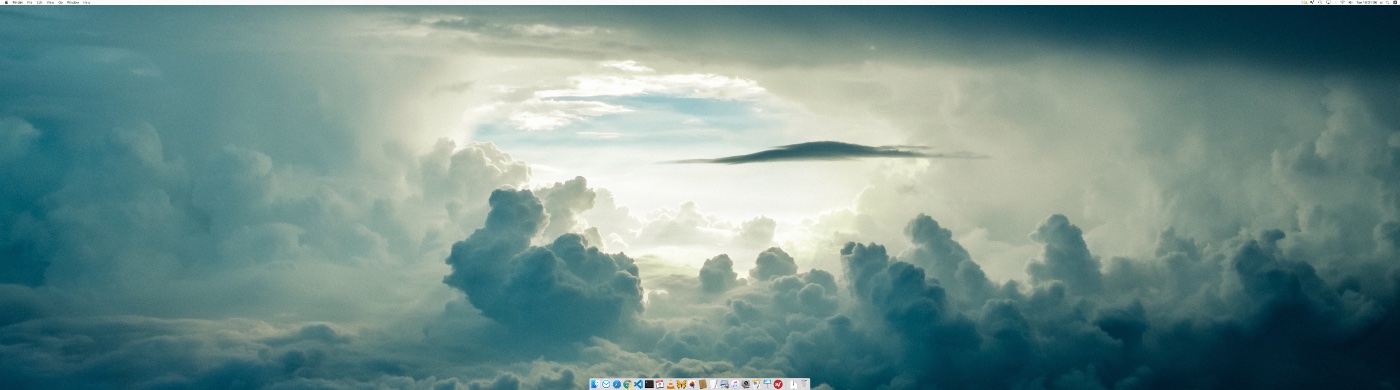This screenshot has width=1400, height=390.
Task: Open the Help menu
Action: tap(86, 3)
